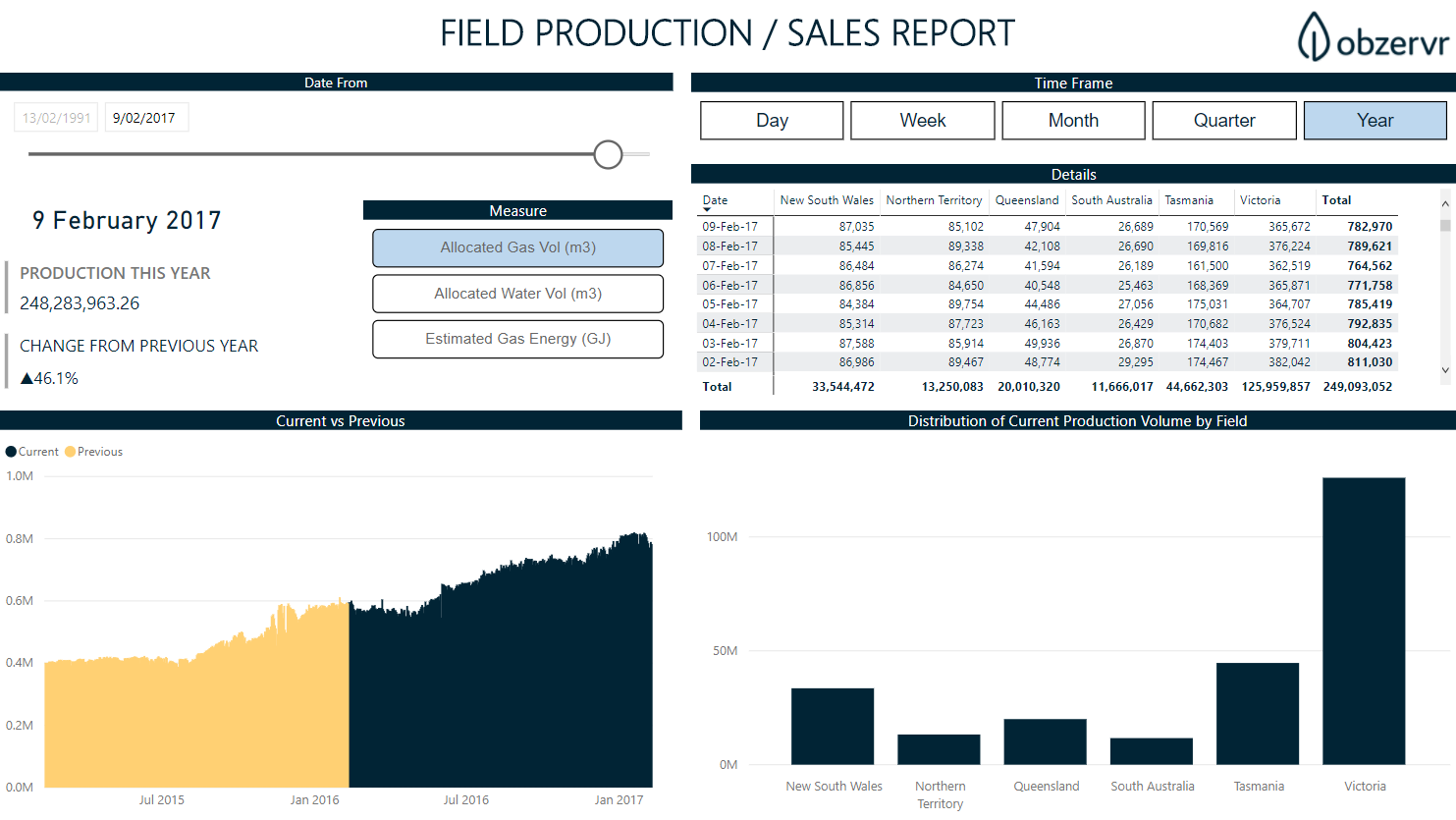Click the Date column sort arrow
1456x820 pixels.
click(707, 210)
